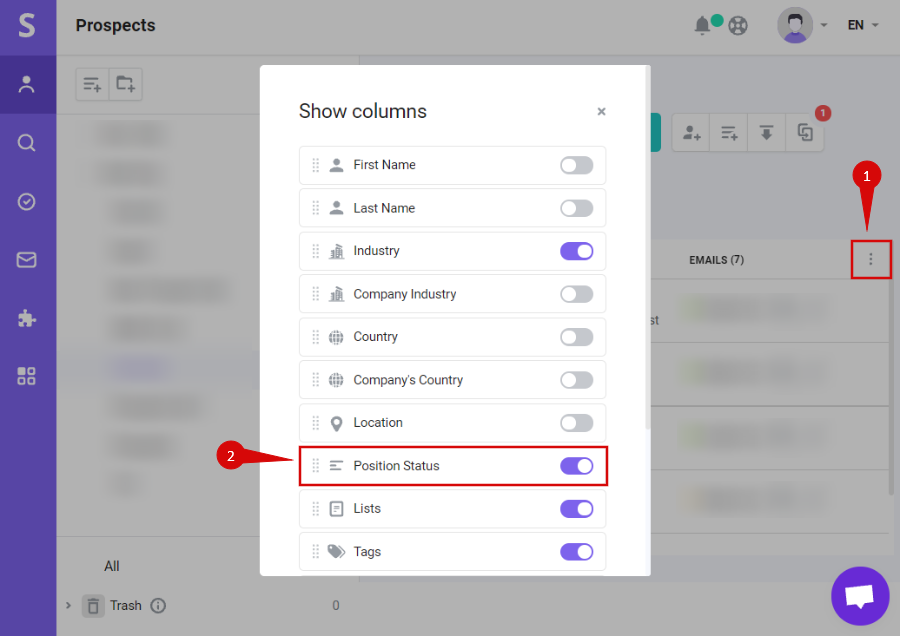Screen dimensions: 900x636
Task: Open the search icon in sidebar
Action: (x=26, y=142)
